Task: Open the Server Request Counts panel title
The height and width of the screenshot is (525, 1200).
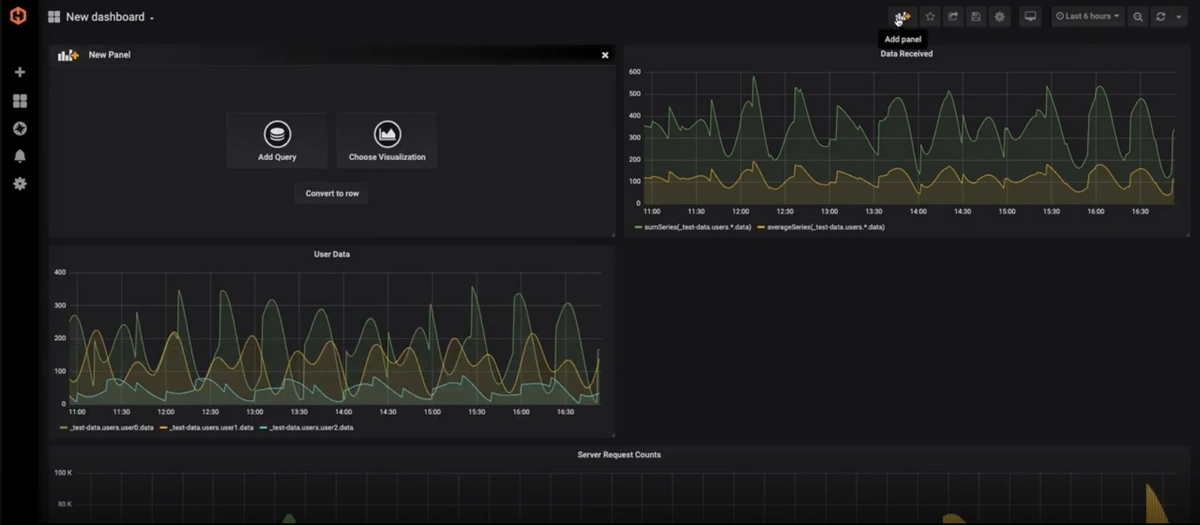Action: (619, 455)
